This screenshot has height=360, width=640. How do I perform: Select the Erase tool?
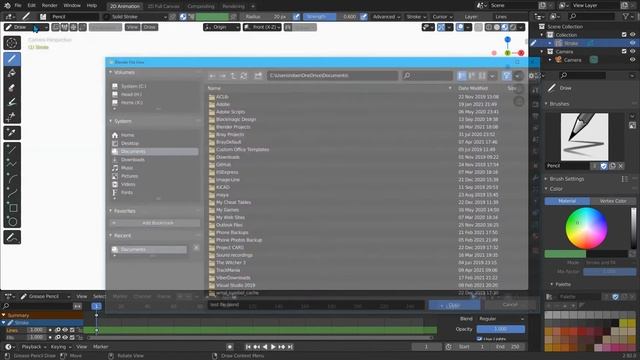12,87
